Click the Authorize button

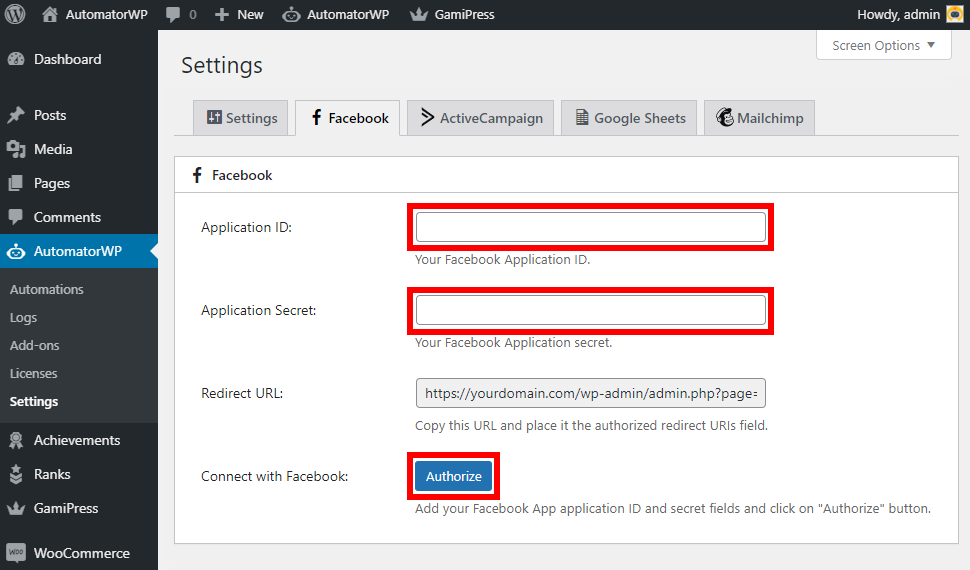[x=454, y=476]
